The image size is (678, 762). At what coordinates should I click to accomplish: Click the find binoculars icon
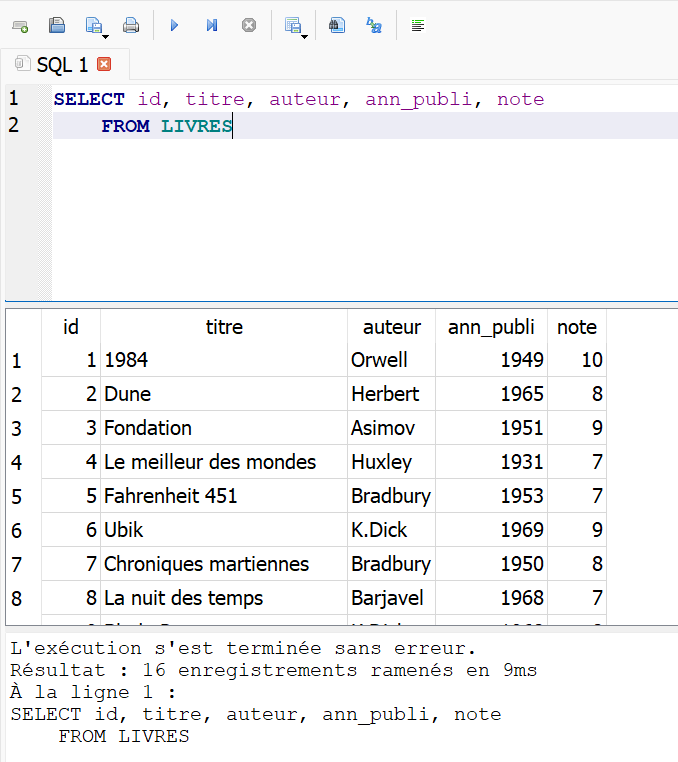click(337, 25)
